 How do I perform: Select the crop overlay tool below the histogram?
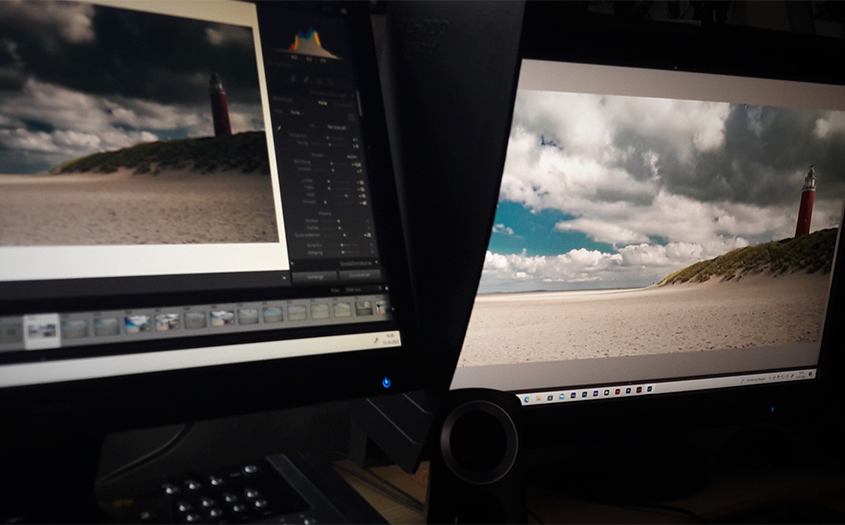tap(294, 79)
